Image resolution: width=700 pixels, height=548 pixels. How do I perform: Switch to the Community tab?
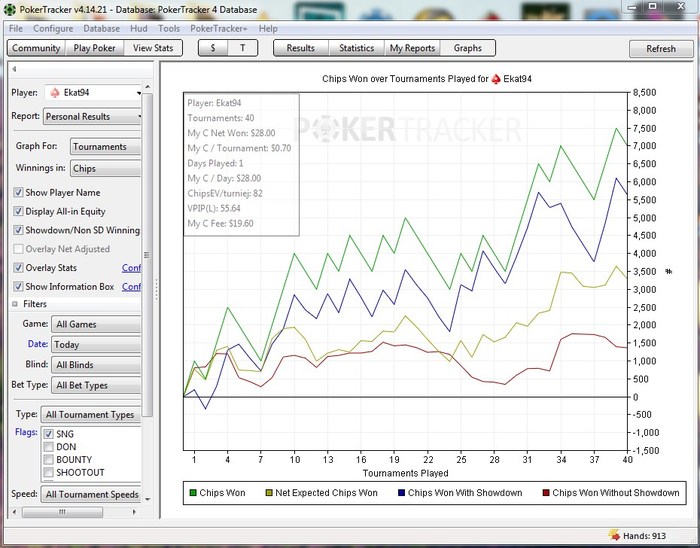36,48
